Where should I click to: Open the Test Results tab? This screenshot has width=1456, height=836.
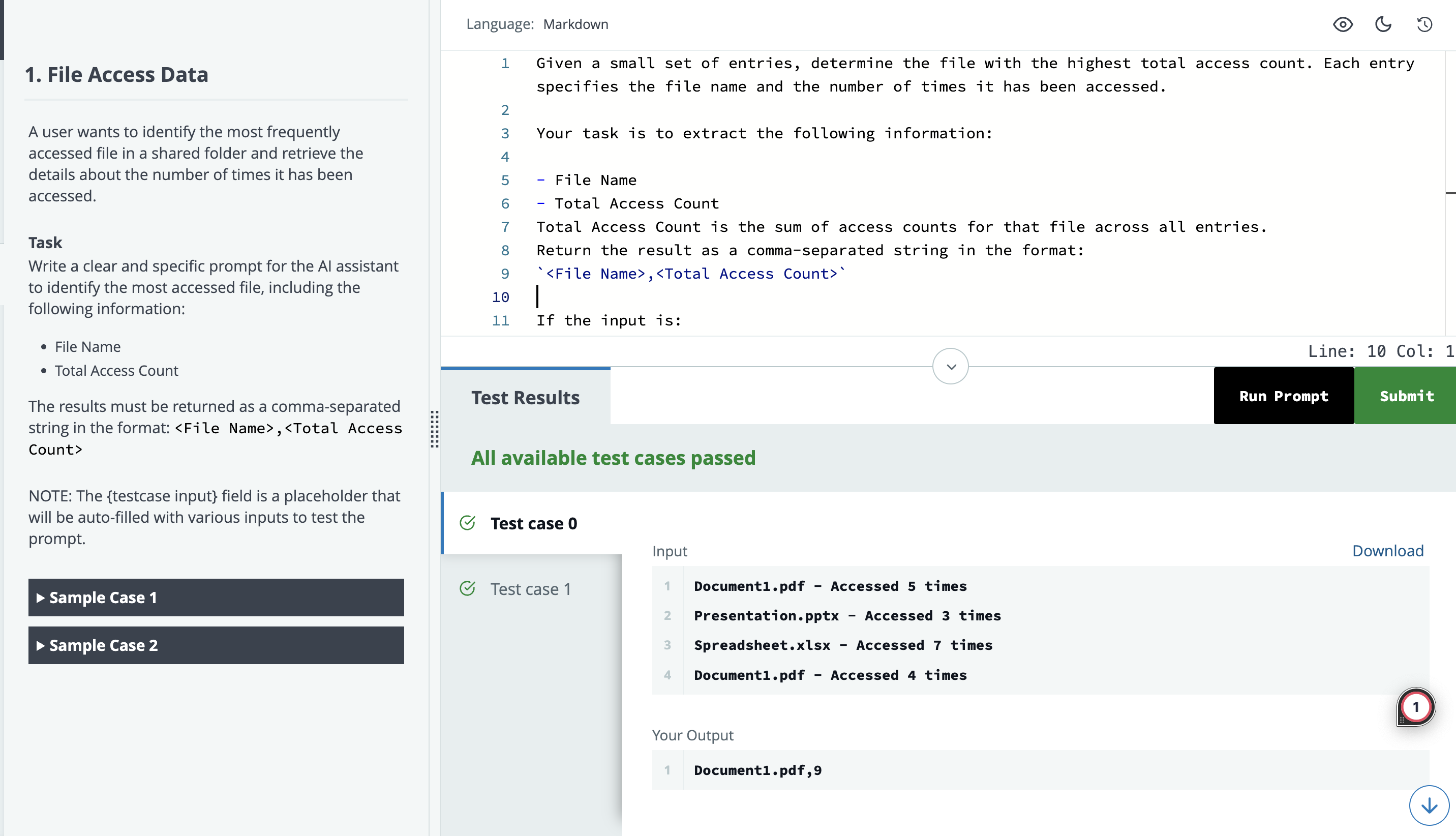[525, 397]
